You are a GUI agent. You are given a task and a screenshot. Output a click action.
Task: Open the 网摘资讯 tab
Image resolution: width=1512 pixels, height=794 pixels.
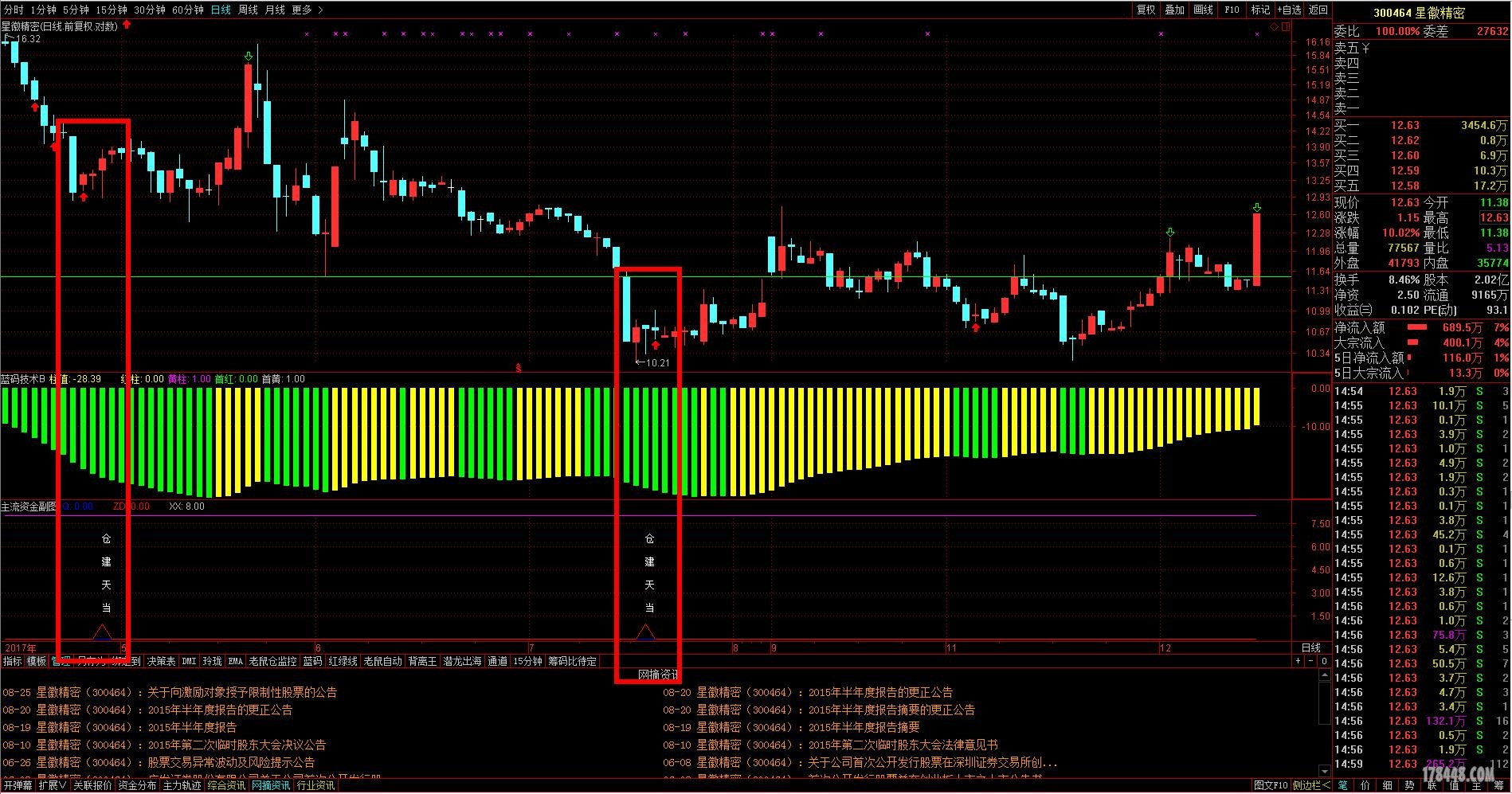[271, 786]
